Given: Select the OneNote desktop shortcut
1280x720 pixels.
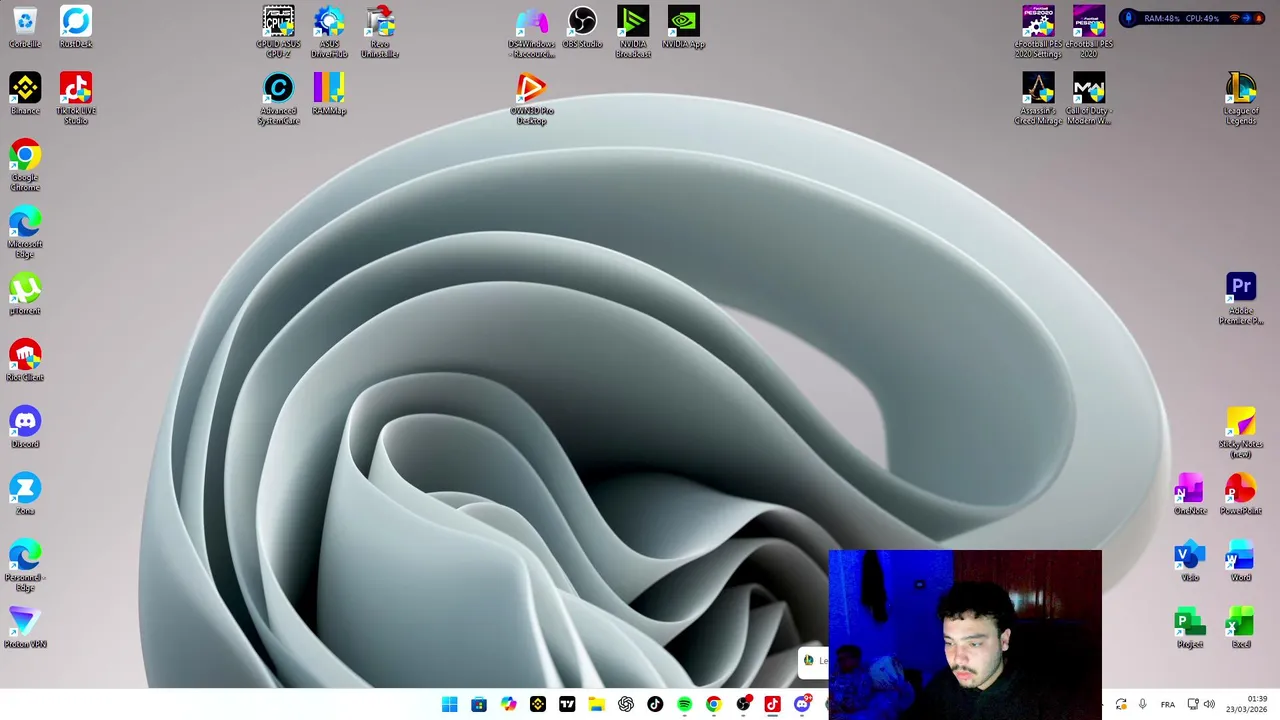Looking at the screenshot, I should coord(1190,494).
